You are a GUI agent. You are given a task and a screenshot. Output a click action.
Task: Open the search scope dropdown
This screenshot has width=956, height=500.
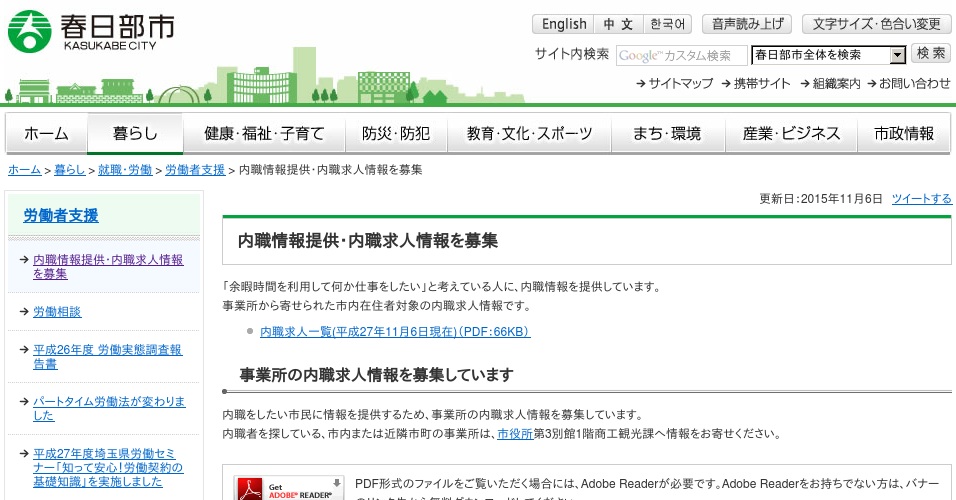(897, 55)
